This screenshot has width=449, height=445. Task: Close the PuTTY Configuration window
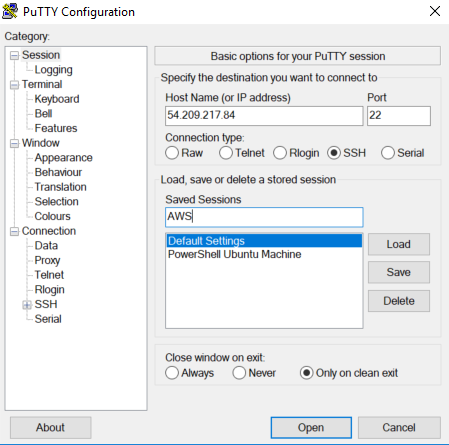tap(435, 11)
